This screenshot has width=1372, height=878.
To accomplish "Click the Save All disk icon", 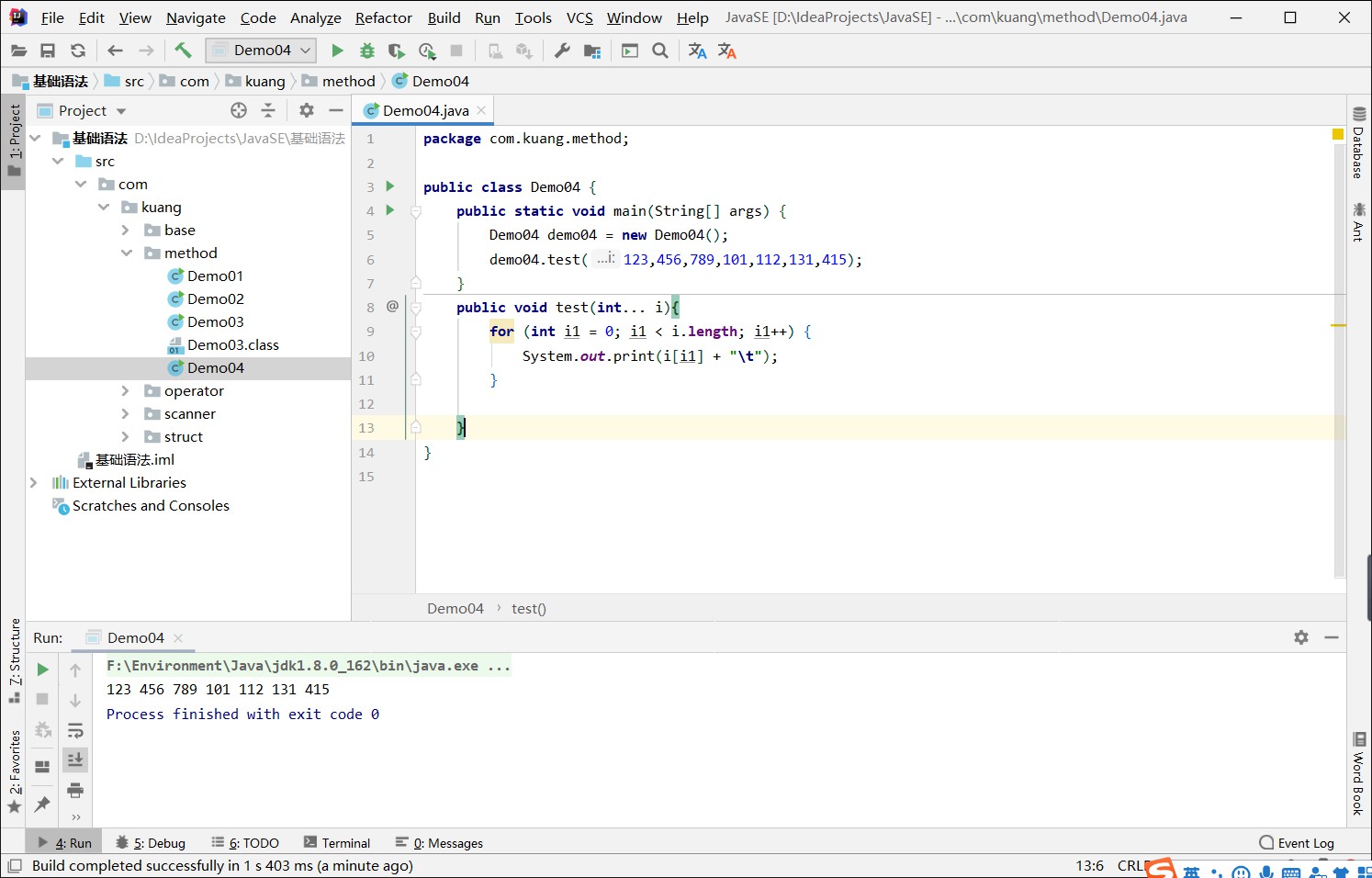I will pos(48,51).
